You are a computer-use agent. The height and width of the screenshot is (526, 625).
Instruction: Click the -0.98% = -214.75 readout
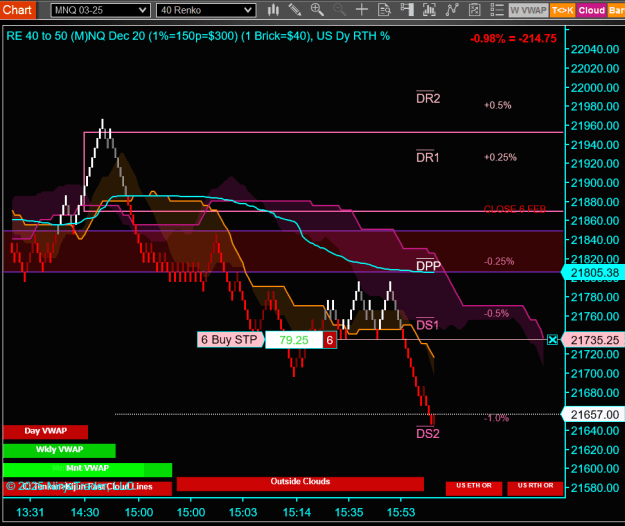[513, 39]
